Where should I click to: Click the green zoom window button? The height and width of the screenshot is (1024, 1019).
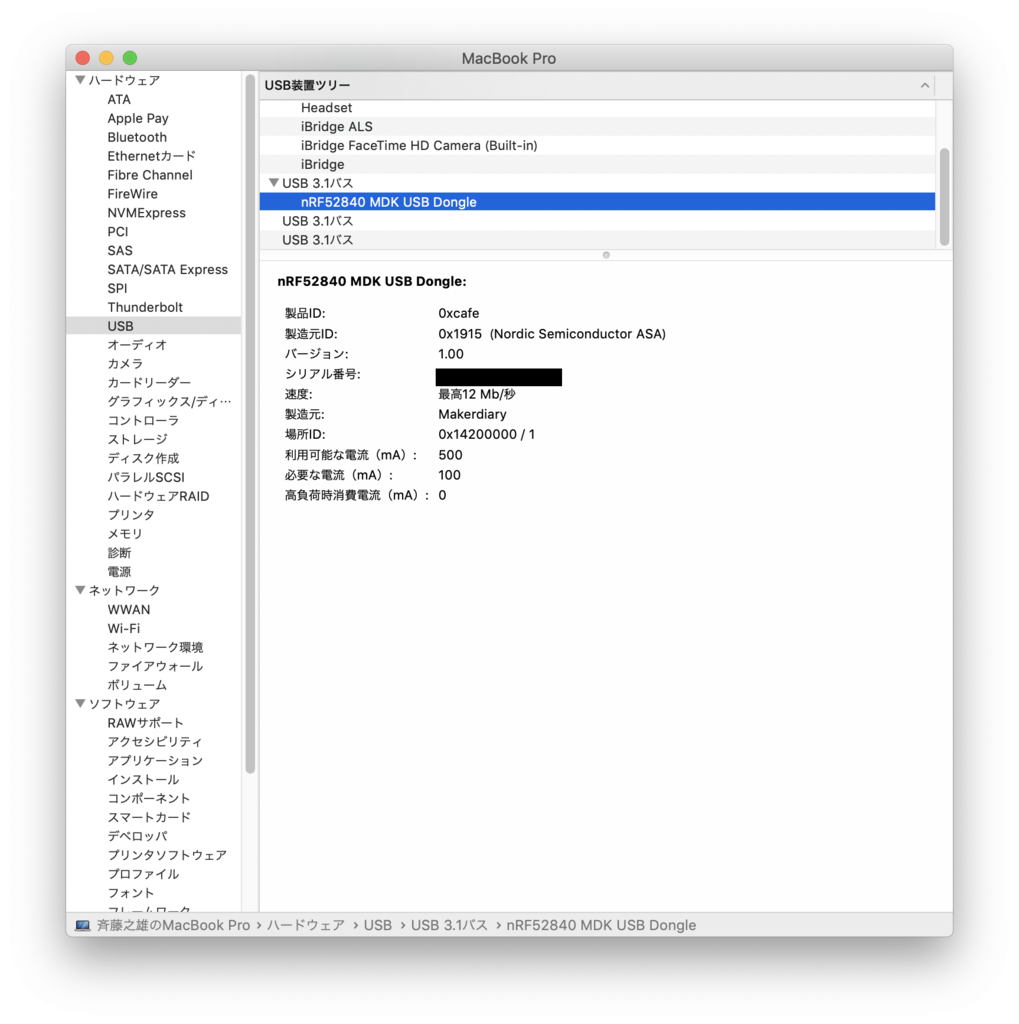tap(130, 58)
